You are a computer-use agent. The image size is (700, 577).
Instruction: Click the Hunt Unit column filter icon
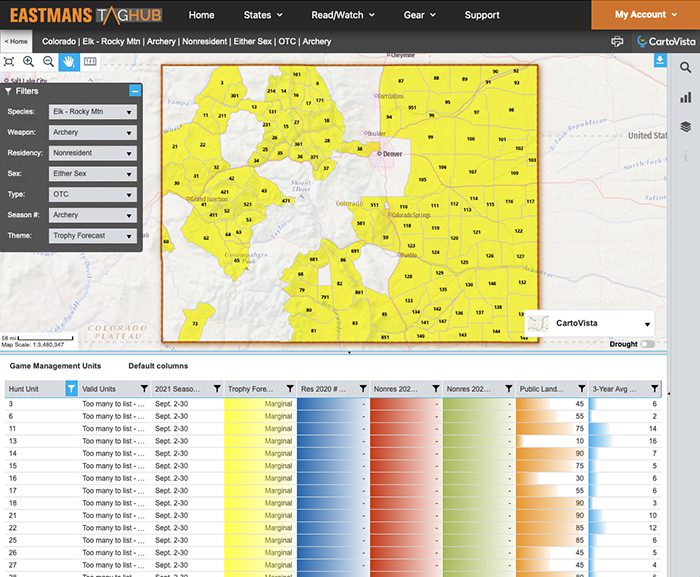click(71, 389)
